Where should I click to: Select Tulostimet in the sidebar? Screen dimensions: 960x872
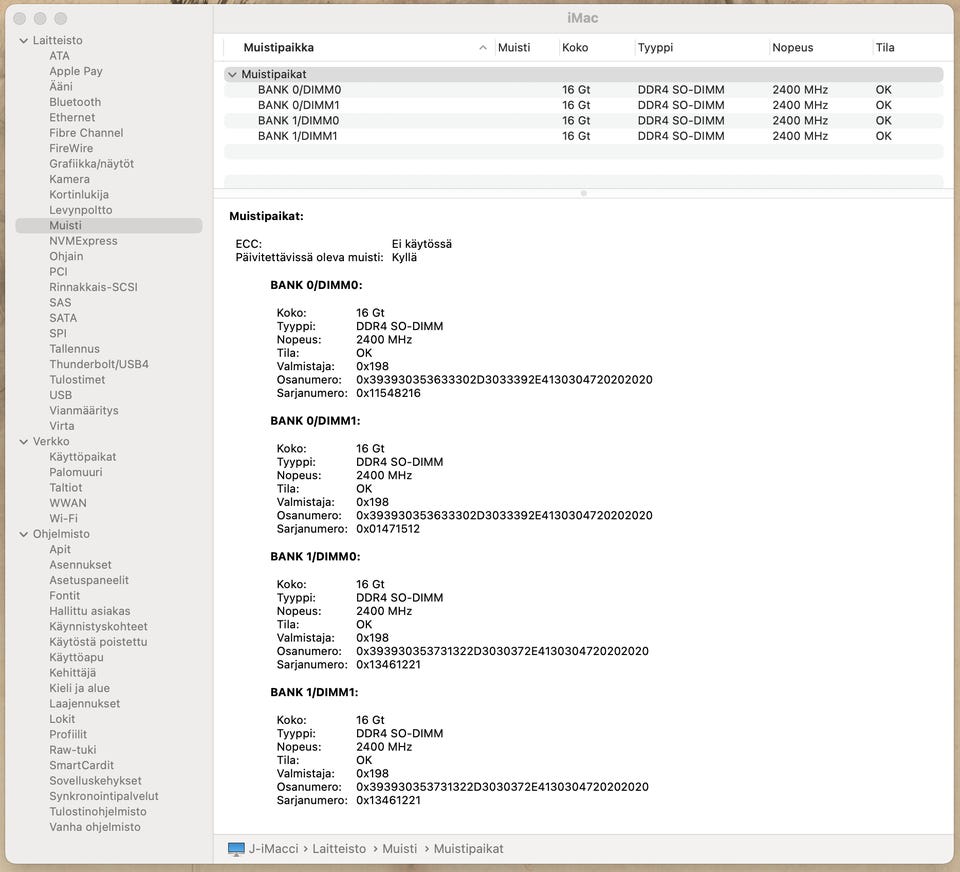[77, 380]
